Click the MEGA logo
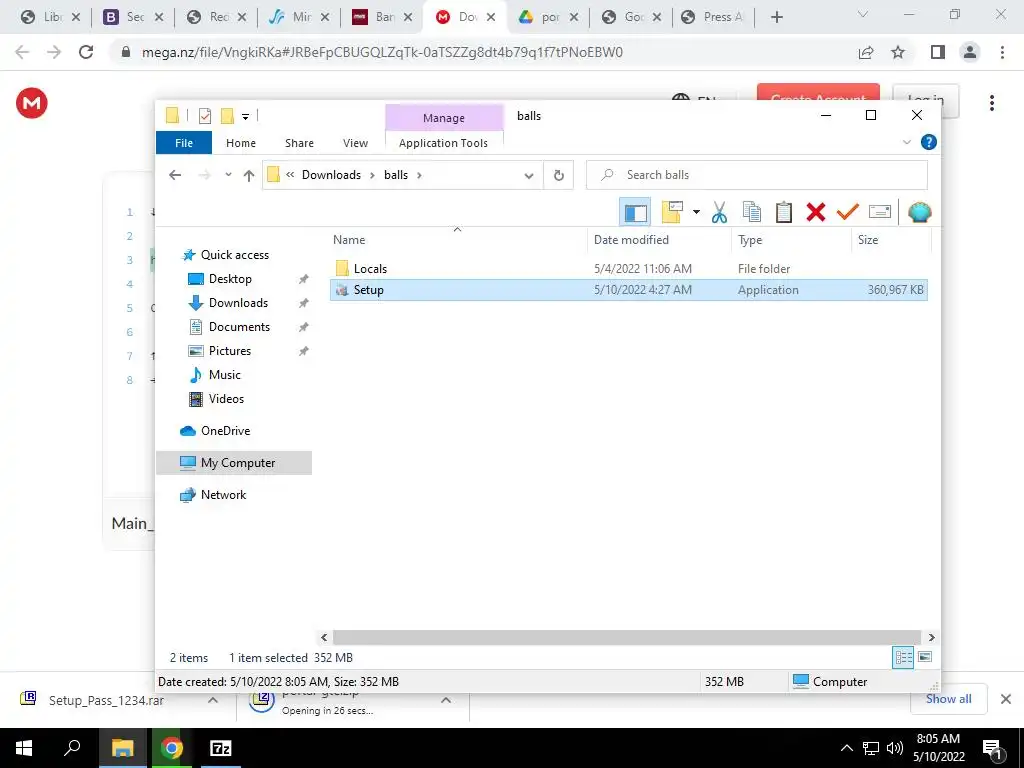Screen dimensions: 1024x768 click(x=31, y=103)
